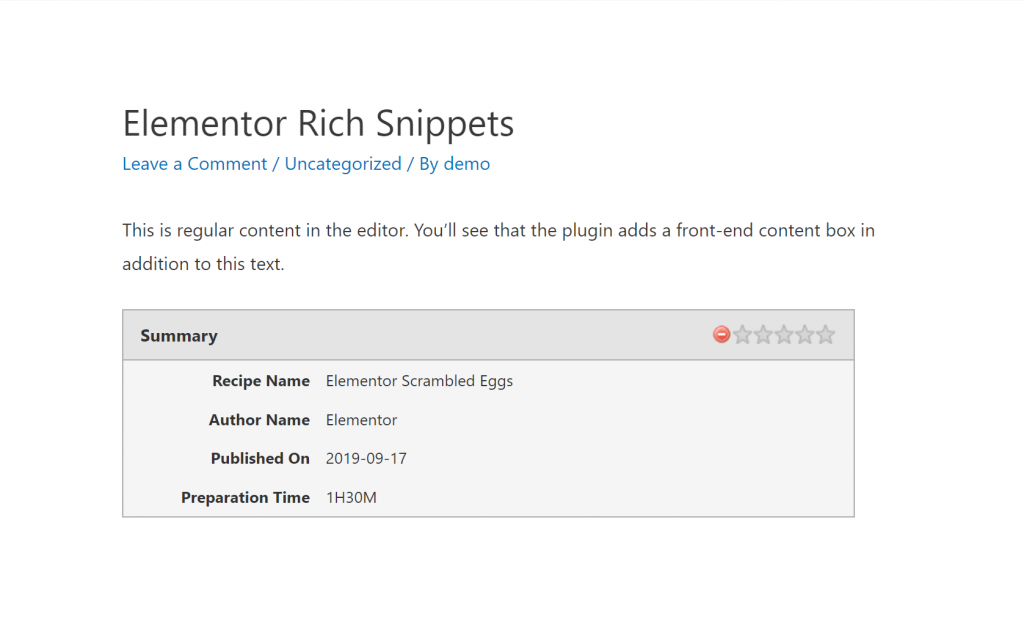Select the second rating star

(x=763, y=335)
